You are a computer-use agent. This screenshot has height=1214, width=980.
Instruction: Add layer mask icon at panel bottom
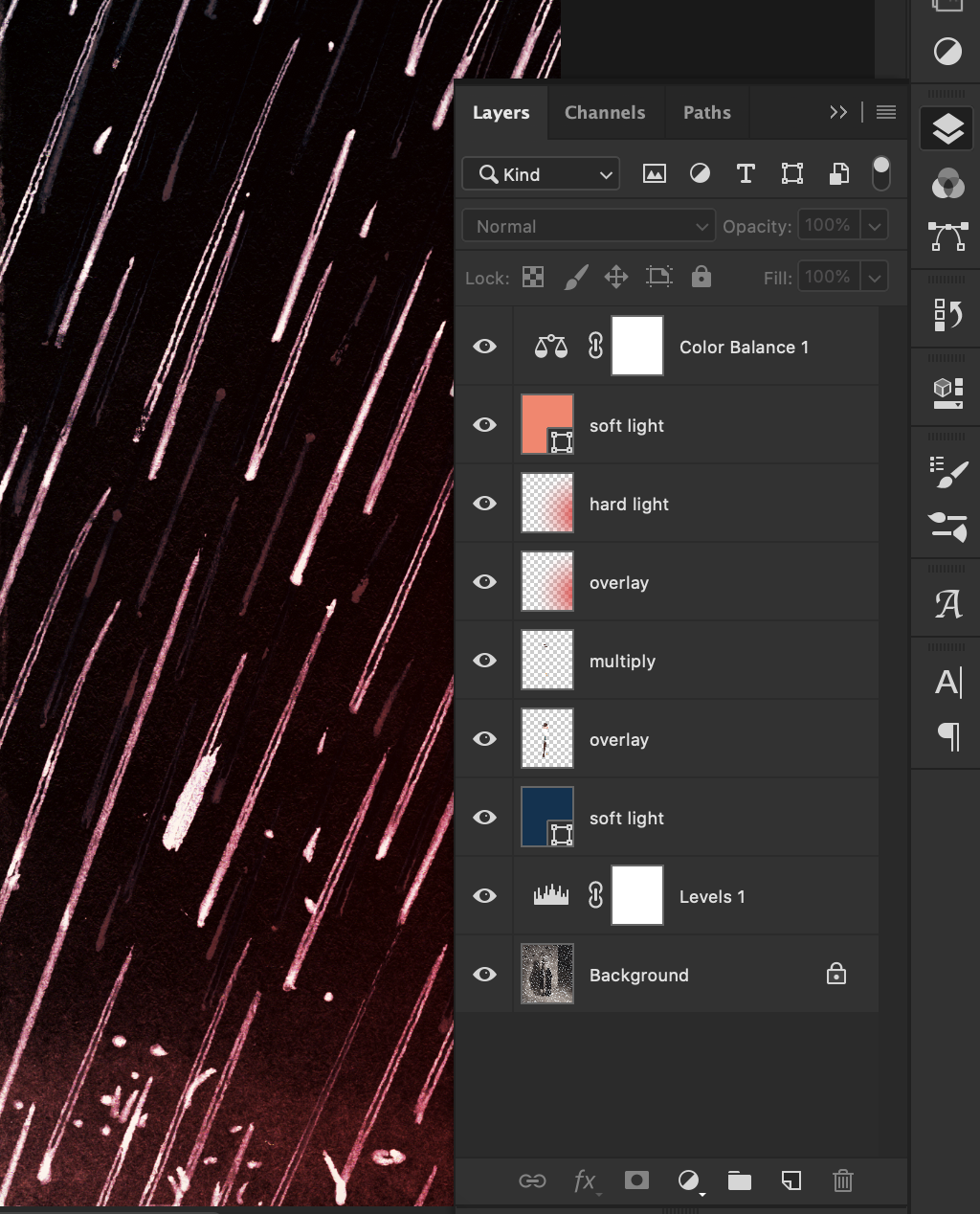click(636, 1180)
